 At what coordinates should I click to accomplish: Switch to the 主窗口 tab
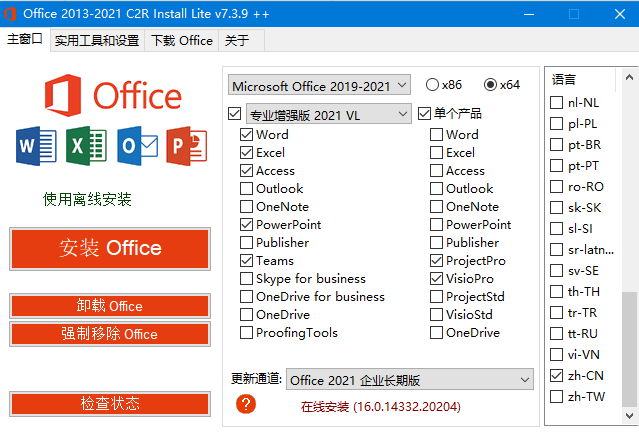click(25, 40)
